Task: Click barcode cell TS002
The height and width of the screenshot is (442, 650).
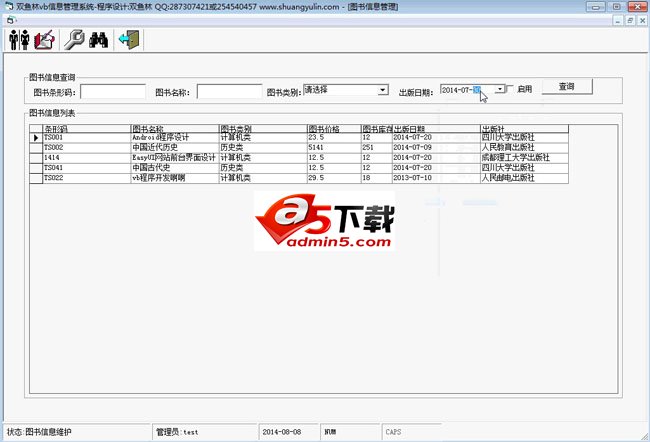Action: pyautogui.click(x=87, y=148)
